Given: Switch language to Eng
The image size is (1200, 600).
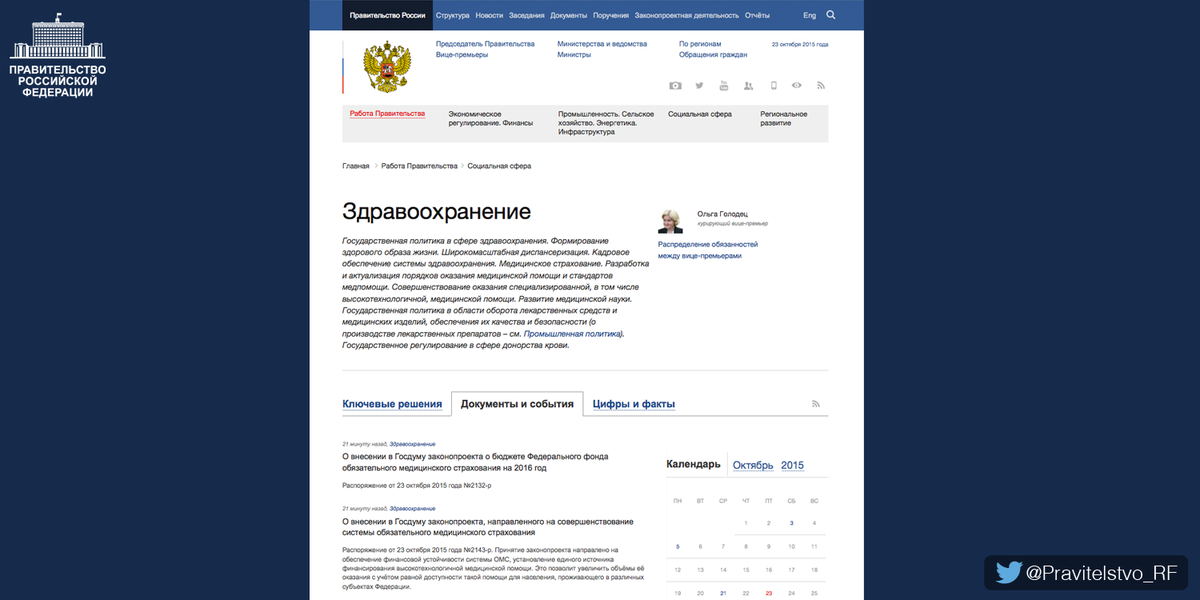Looking at the screenshot, I should coord(810,15).
